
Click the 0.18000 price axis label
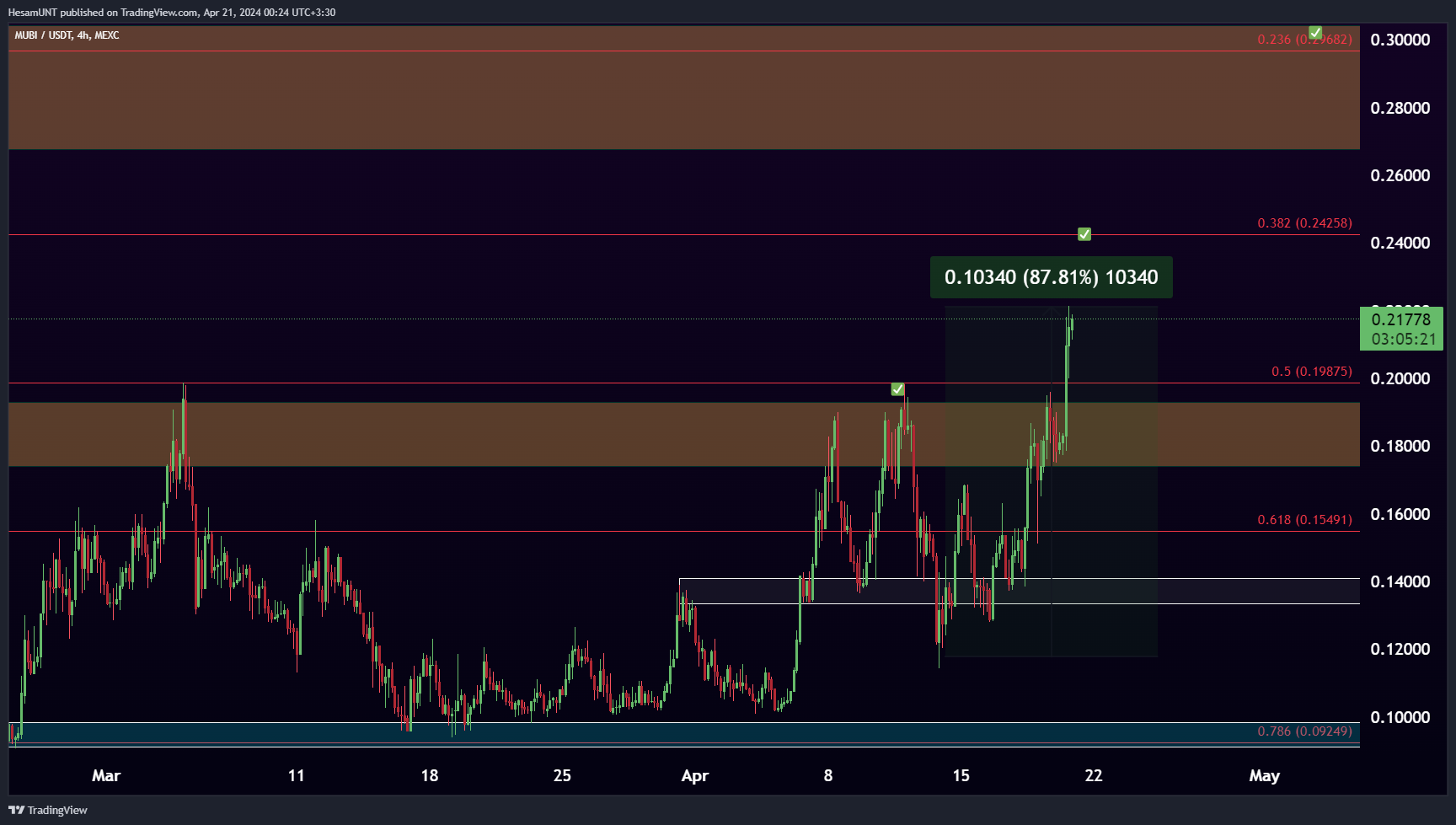[x=1400, y=446]
